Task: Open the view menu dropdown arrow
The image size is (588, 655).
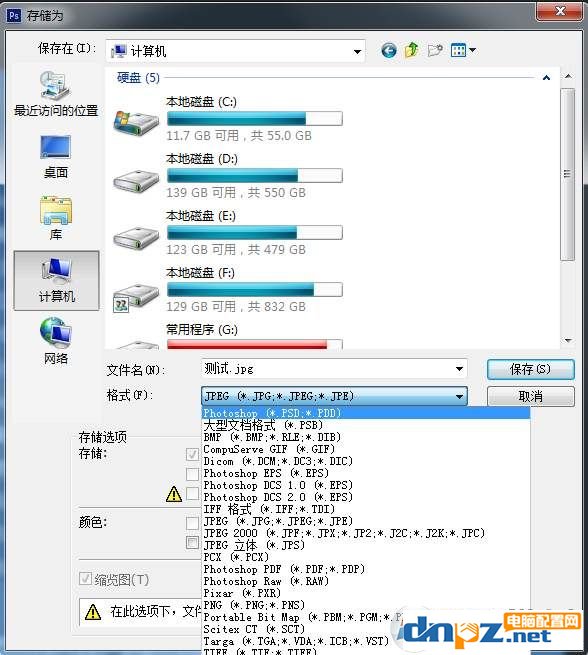Action: 472,51
